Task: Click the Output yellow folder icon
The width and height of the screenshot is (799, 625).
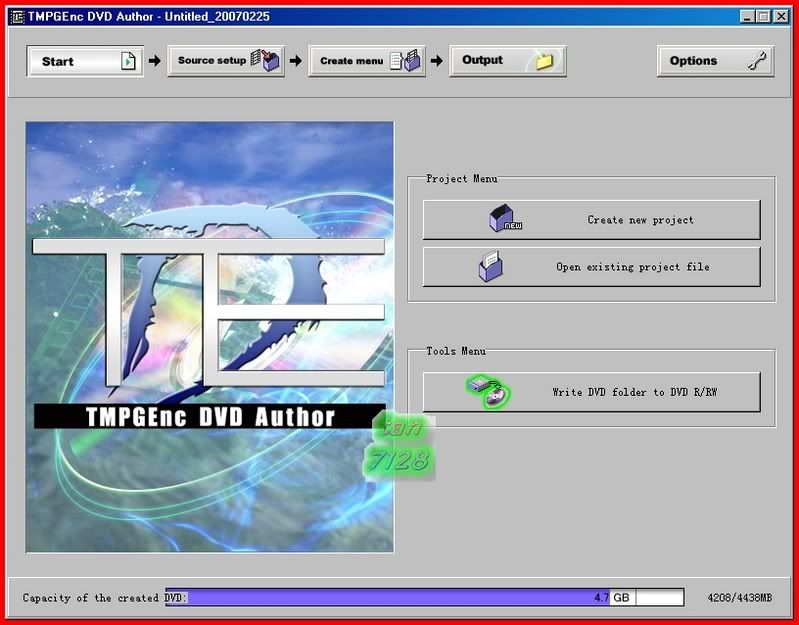Action: pos(544,61)
